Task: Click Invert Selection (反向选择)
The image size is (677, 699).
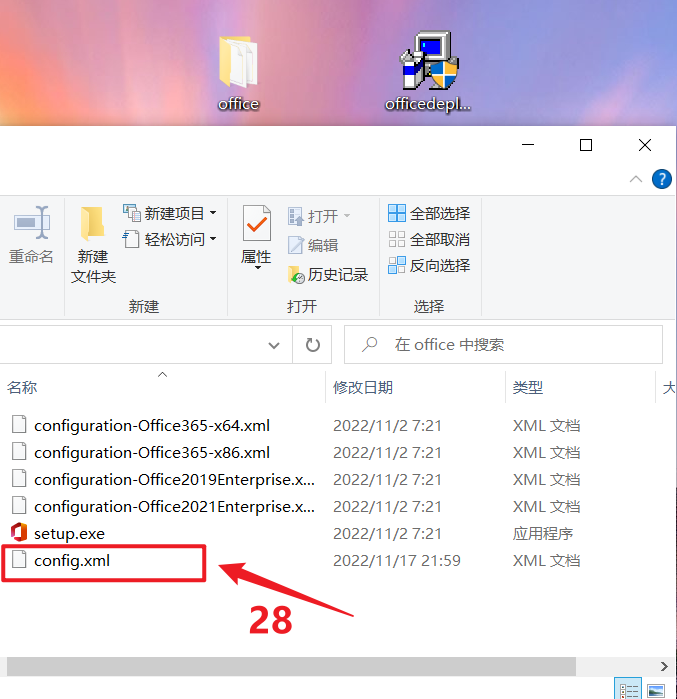Action: [x=429, y=265]
